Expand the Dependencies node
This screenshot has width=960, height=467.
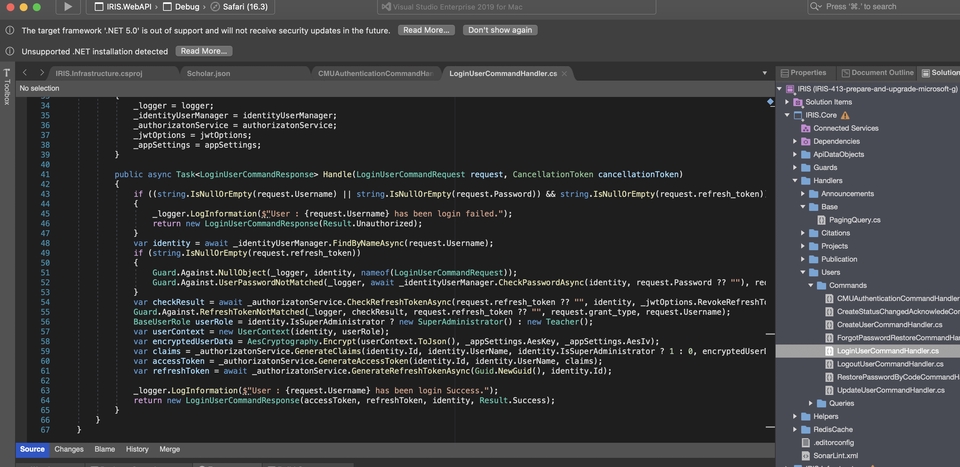pos(795,141)
